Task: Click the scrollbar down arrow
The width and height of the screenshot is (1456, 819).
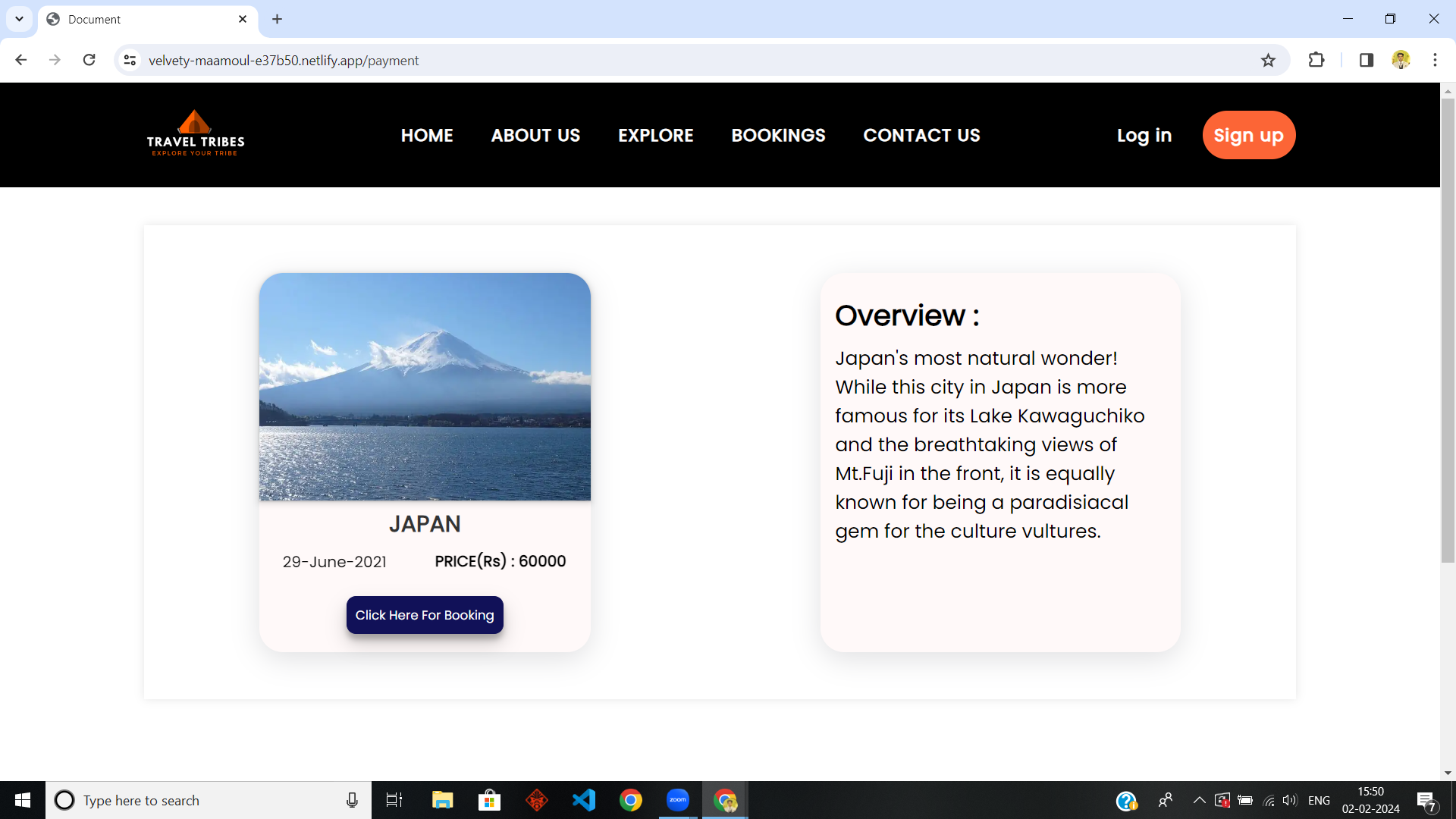Action: tap(1448, 773)
